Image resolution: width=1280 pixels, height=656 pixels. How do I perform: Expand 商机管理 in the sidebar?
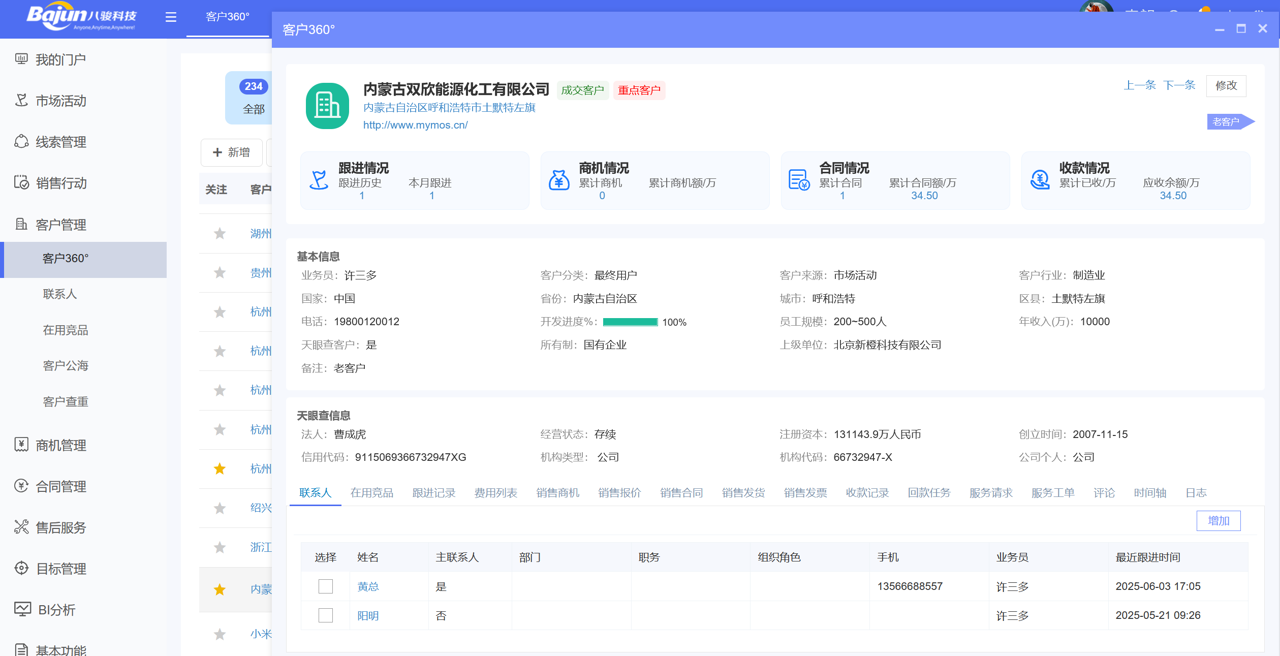(60, 446)
